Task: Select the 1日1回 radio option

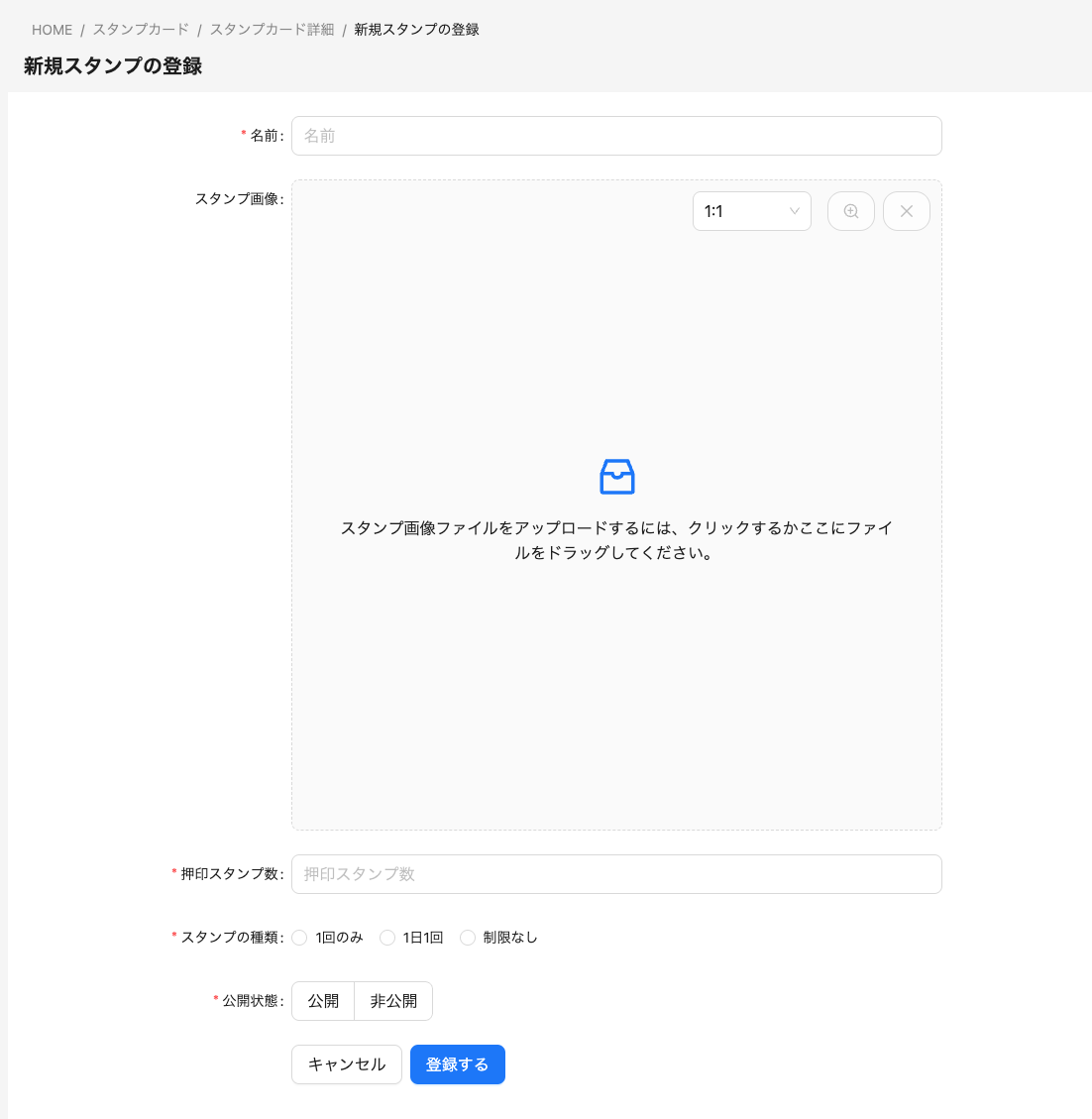Action: pos(387,938)
